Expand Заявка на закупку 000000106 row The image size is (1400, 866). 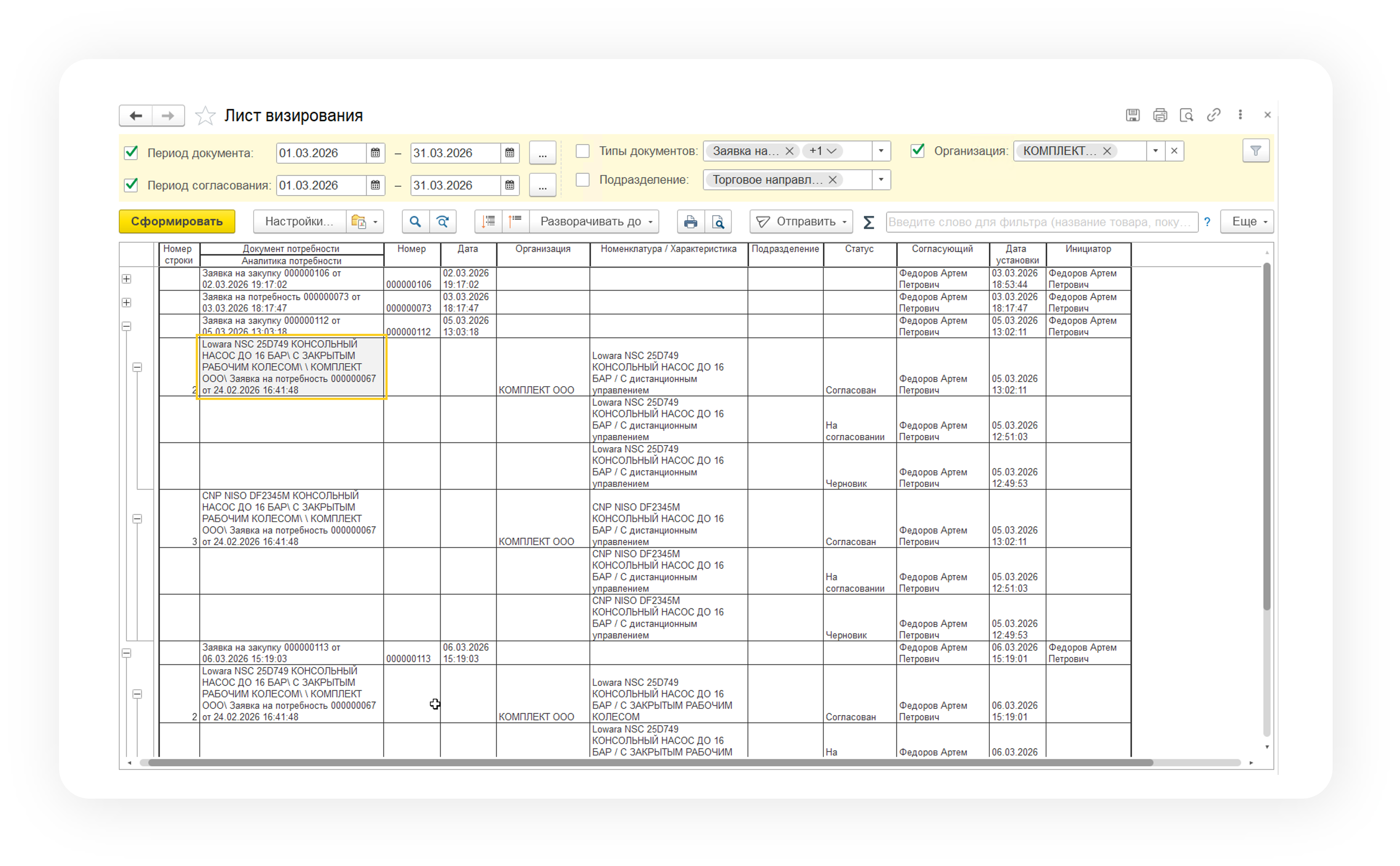pyautogui.click(x=126, y=279)
